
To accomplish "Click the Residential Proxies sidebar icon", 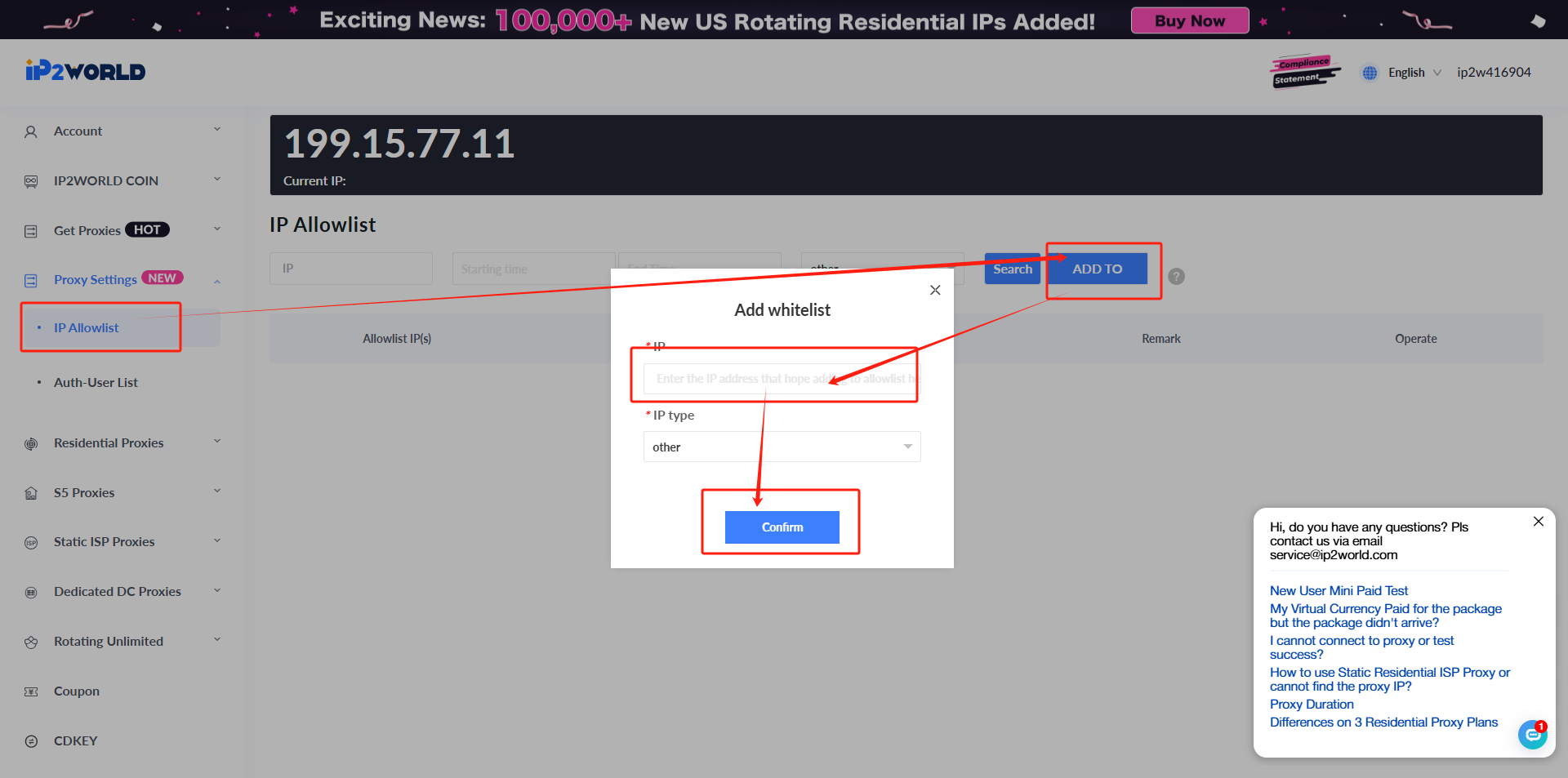I will pos(31,443).
